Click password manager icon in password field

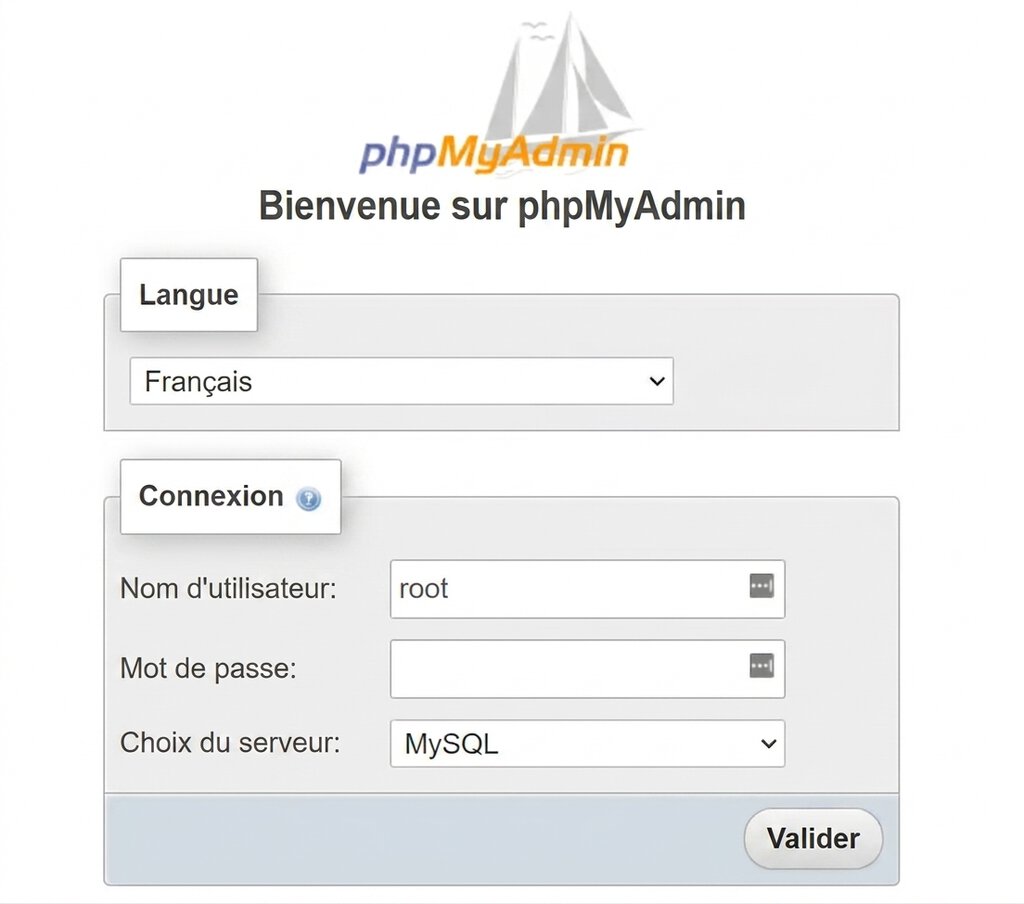click(762, 665)
